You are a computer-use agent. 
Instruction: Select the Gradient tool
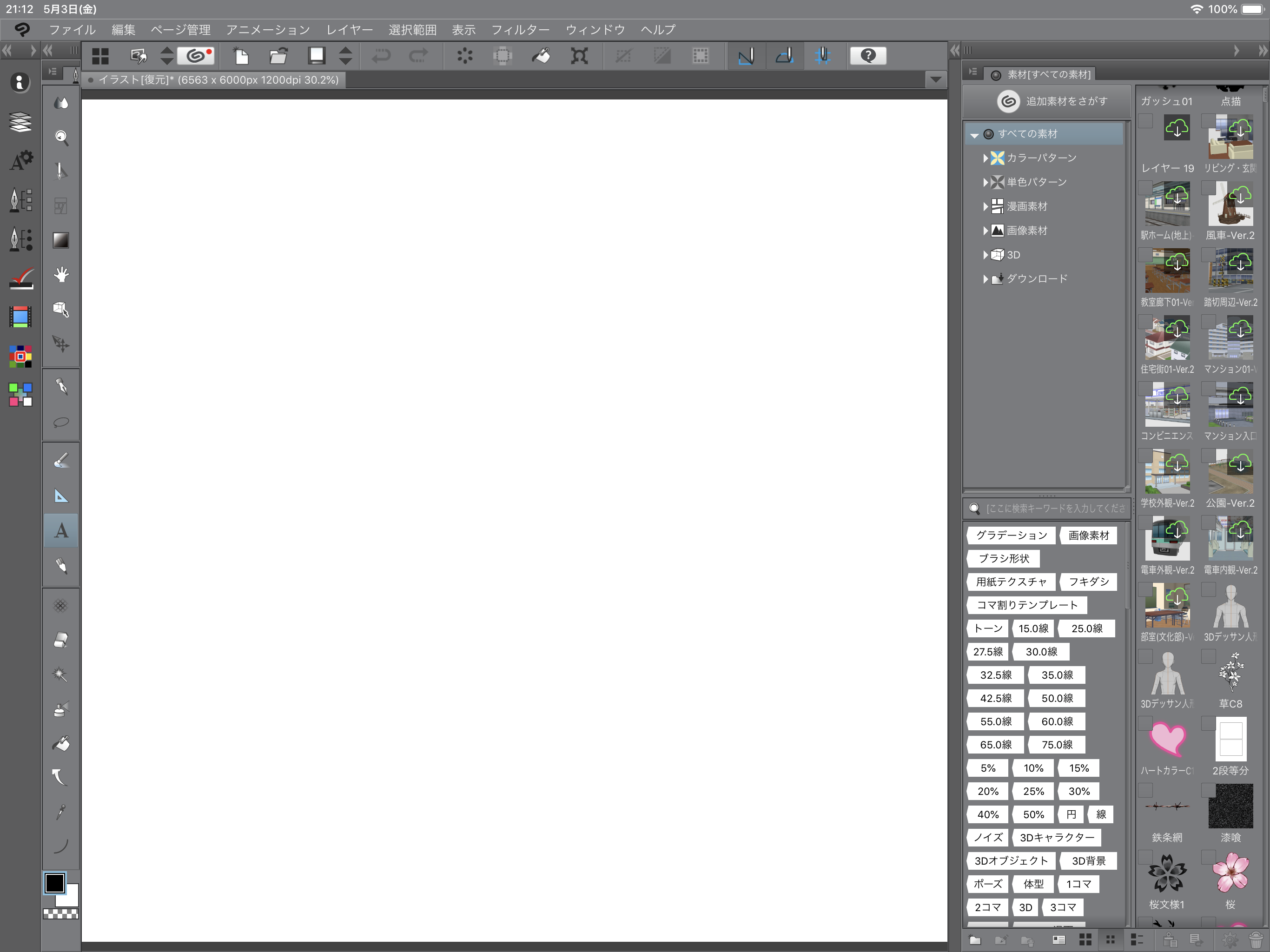click(61, 240)
